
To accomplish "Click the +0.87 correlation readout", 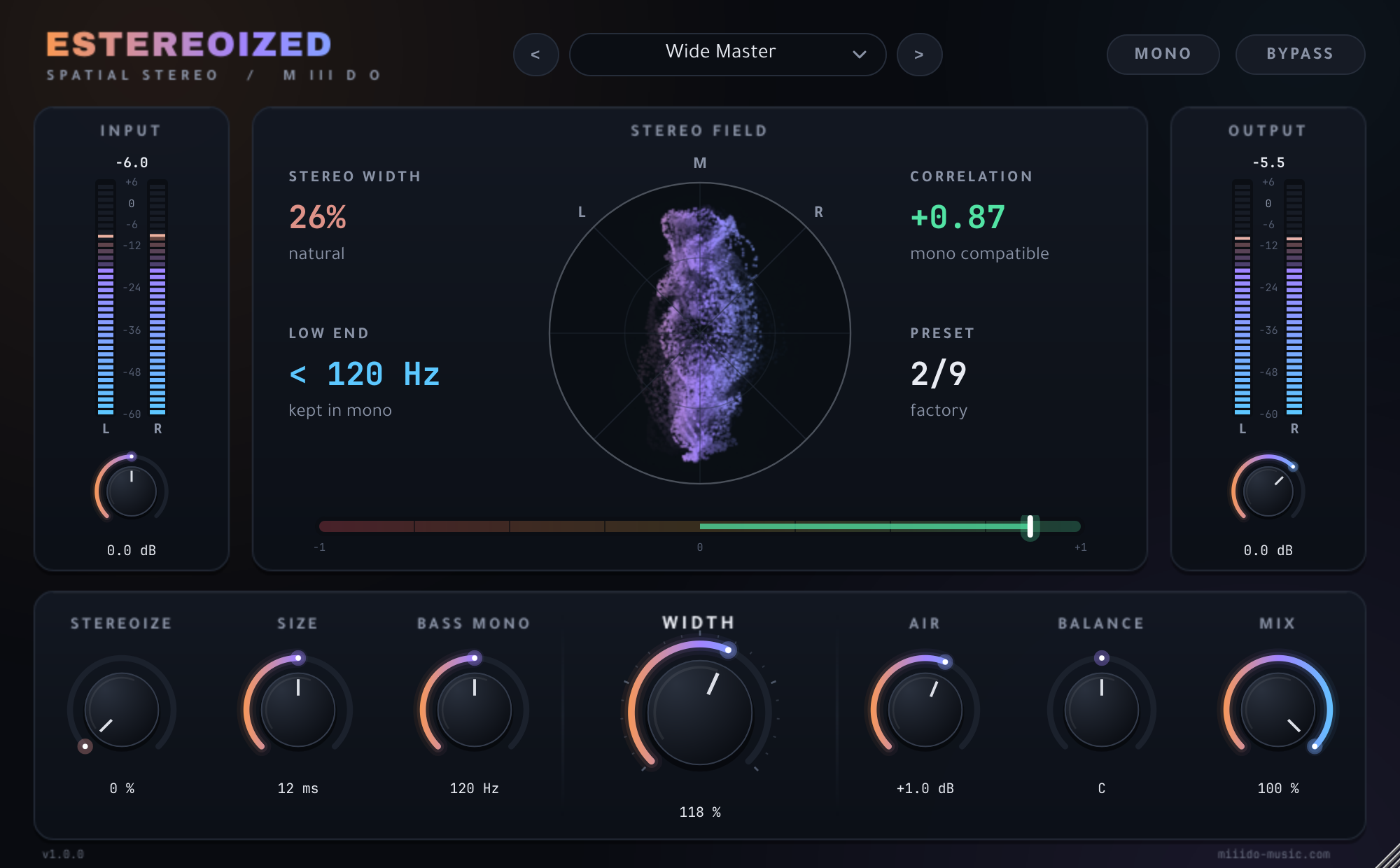I will click(958, 217).
